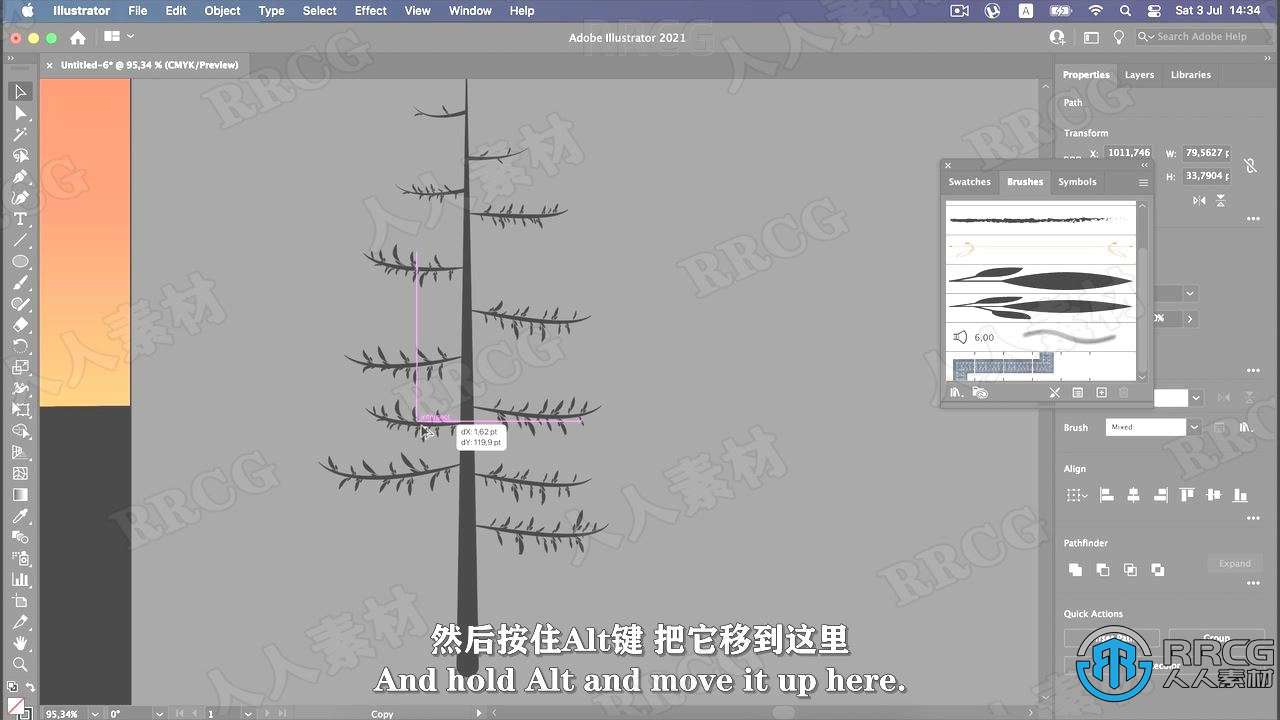Select the Perspective Grid tool
This screenshot has height=720, width=1280.
pyautogui.click(x=20, y=452)
